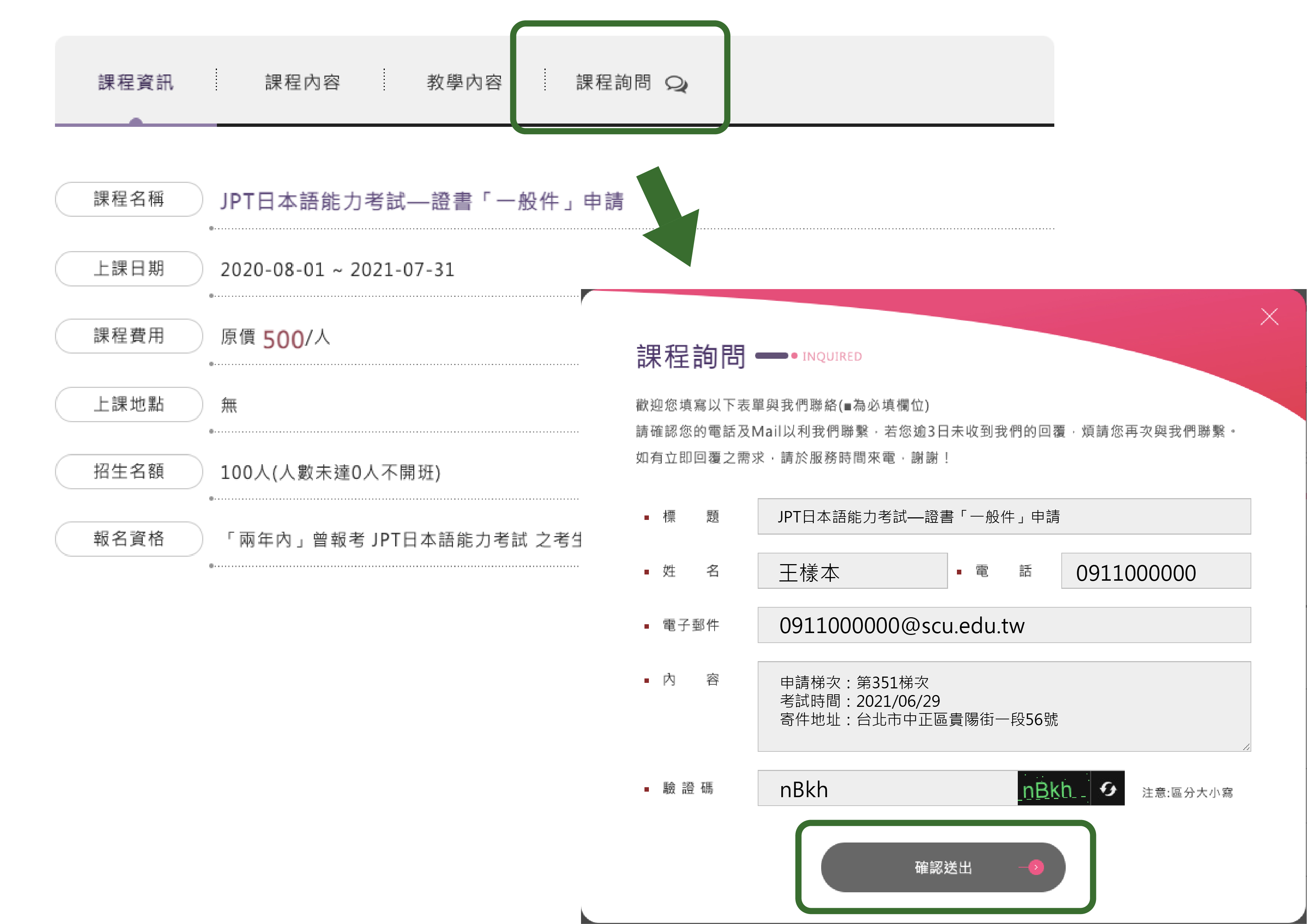1307x924 pixels.
Task: Click the 課程名稱 label pill
Action: (x=129, y=199)
